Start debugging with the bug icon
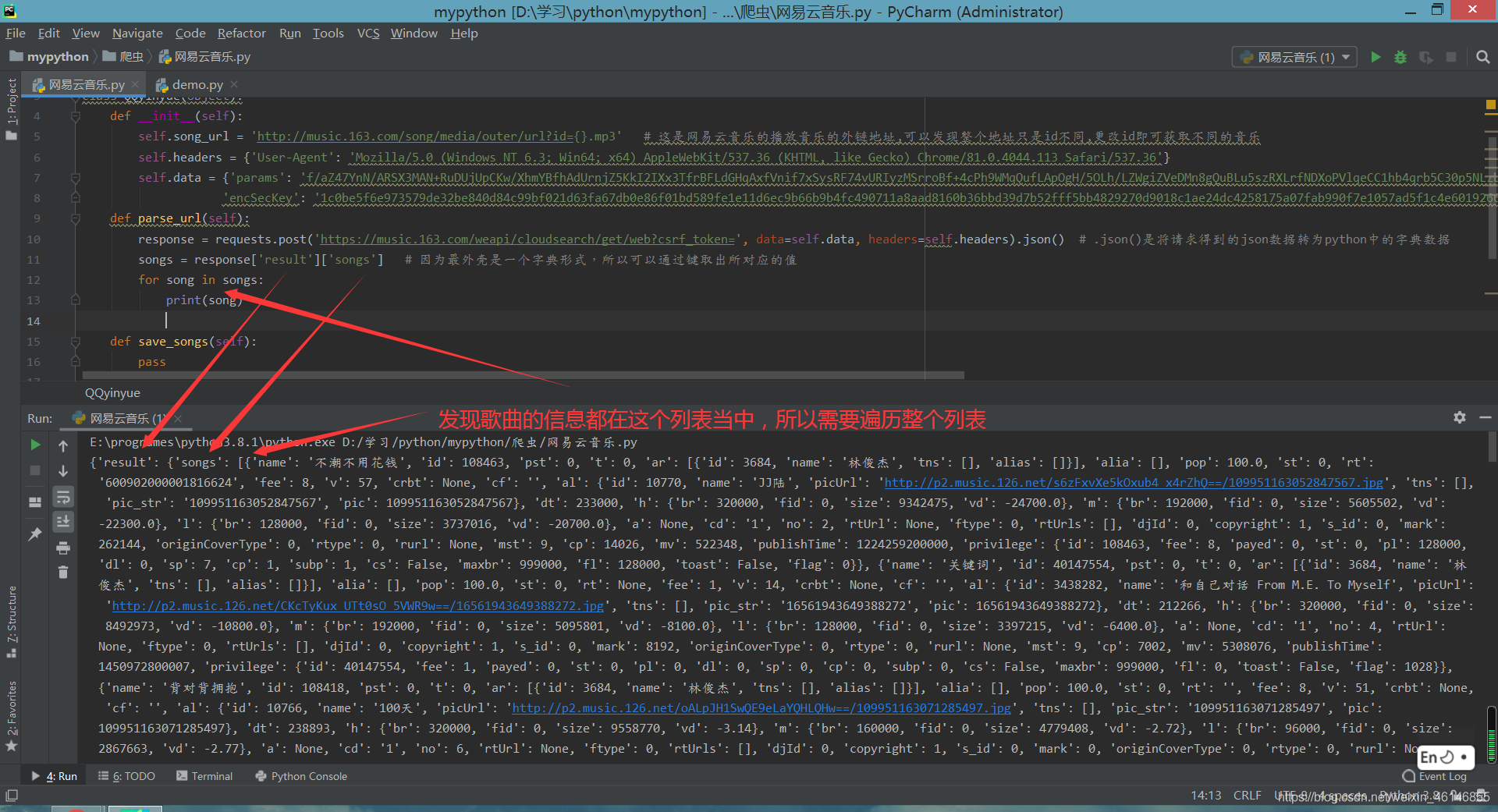Viewport: 1498px width, 812px height. click(x=1400, y=57)
